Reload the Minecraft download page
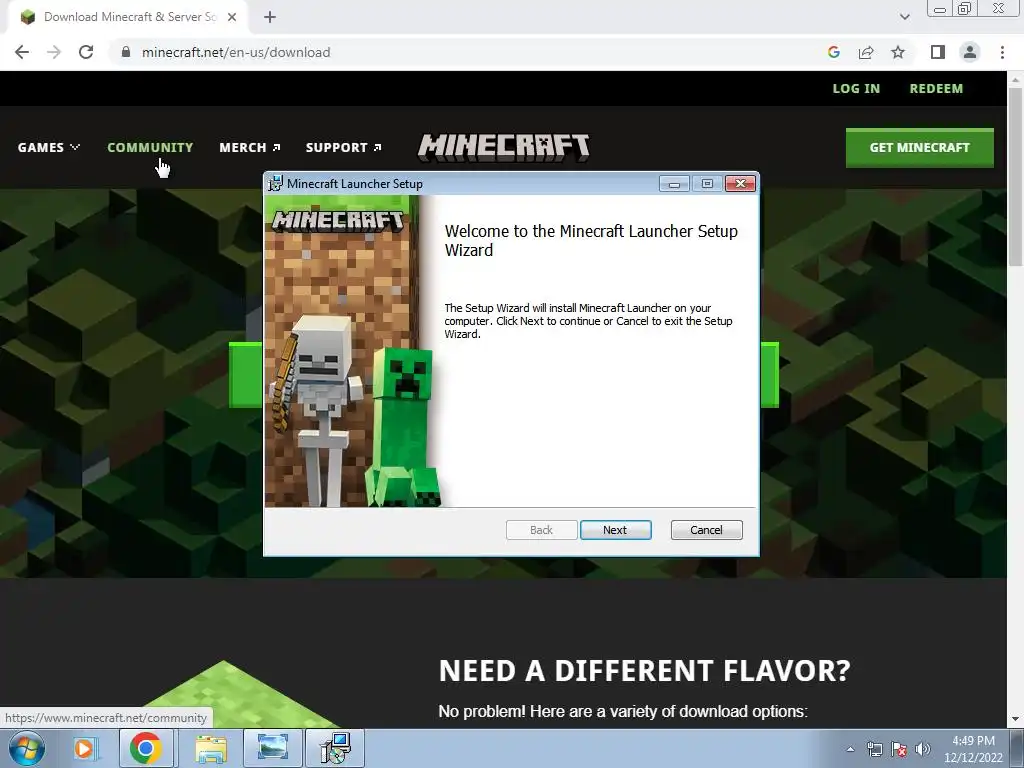 tap(86, 52)
